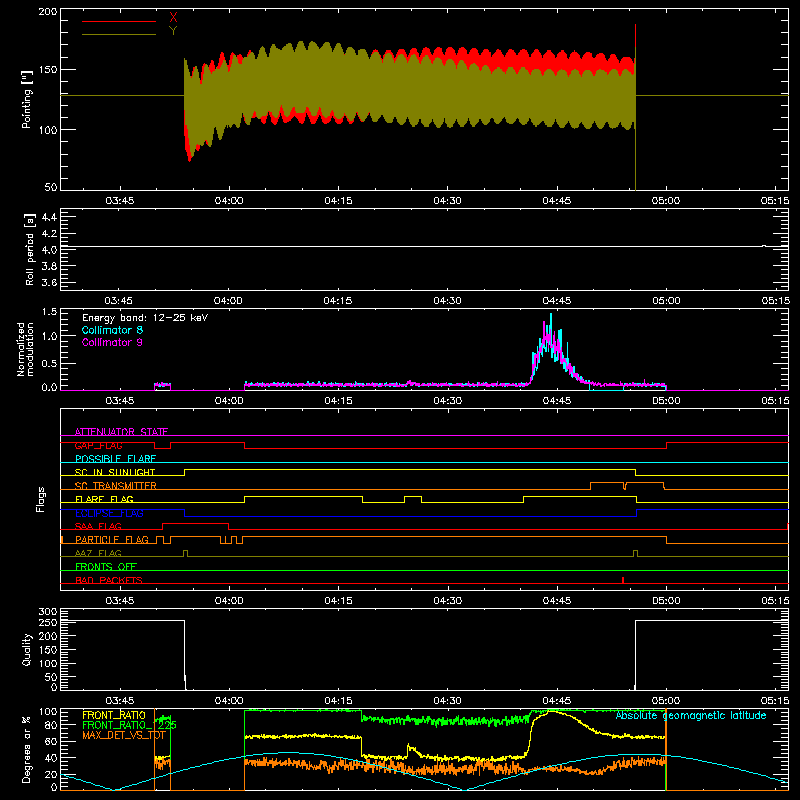Click the olive Y legend line sample
The image size is (800, 800).
click(x=119, y=34)
